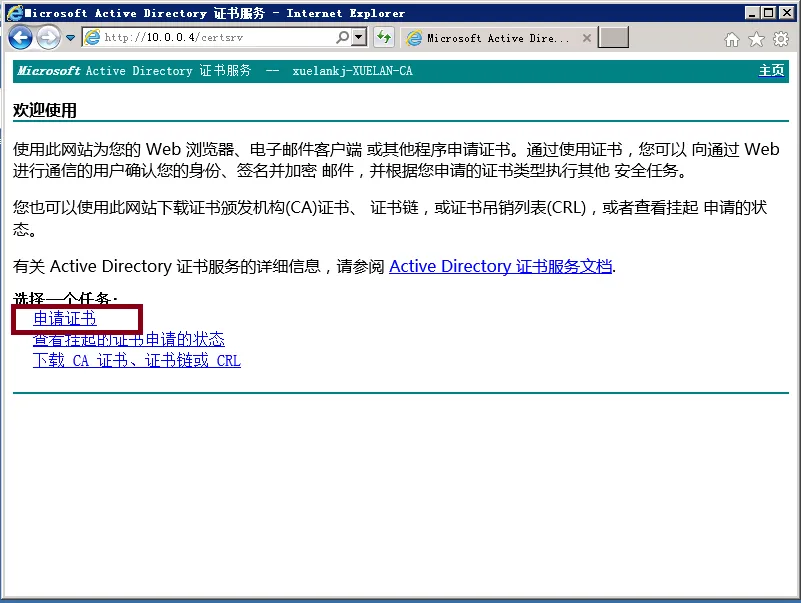Open 查看挂起的证书申请的状态 link

(x=129, y=339)
